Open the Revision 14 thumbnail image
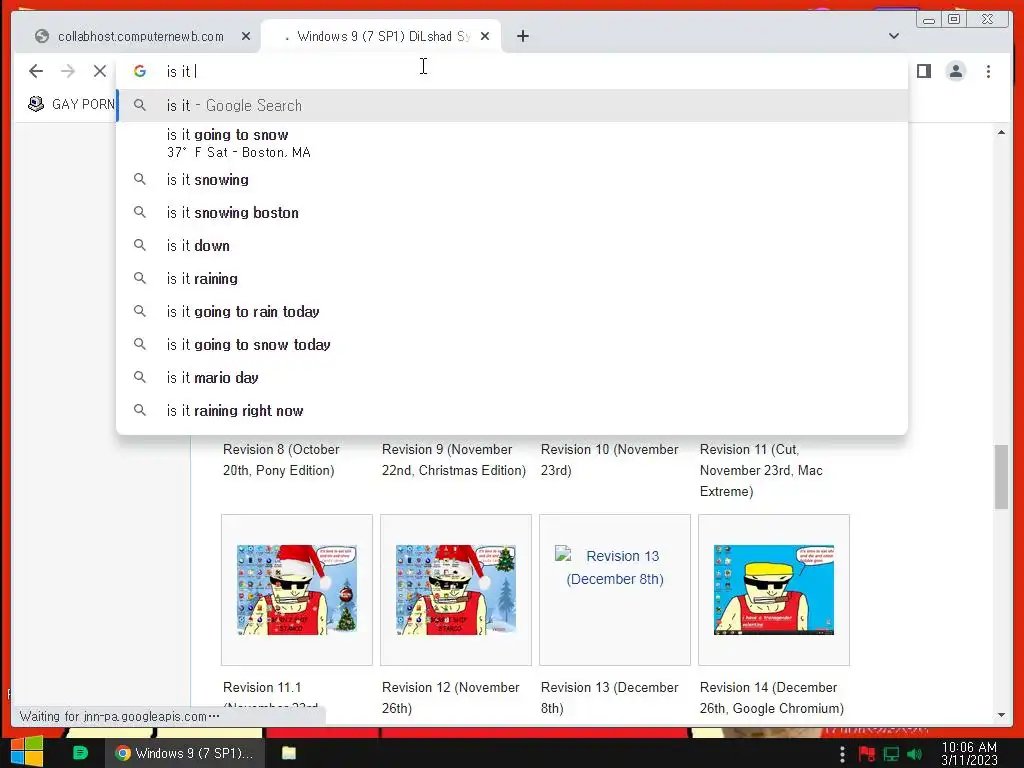 tap(774, 590)
